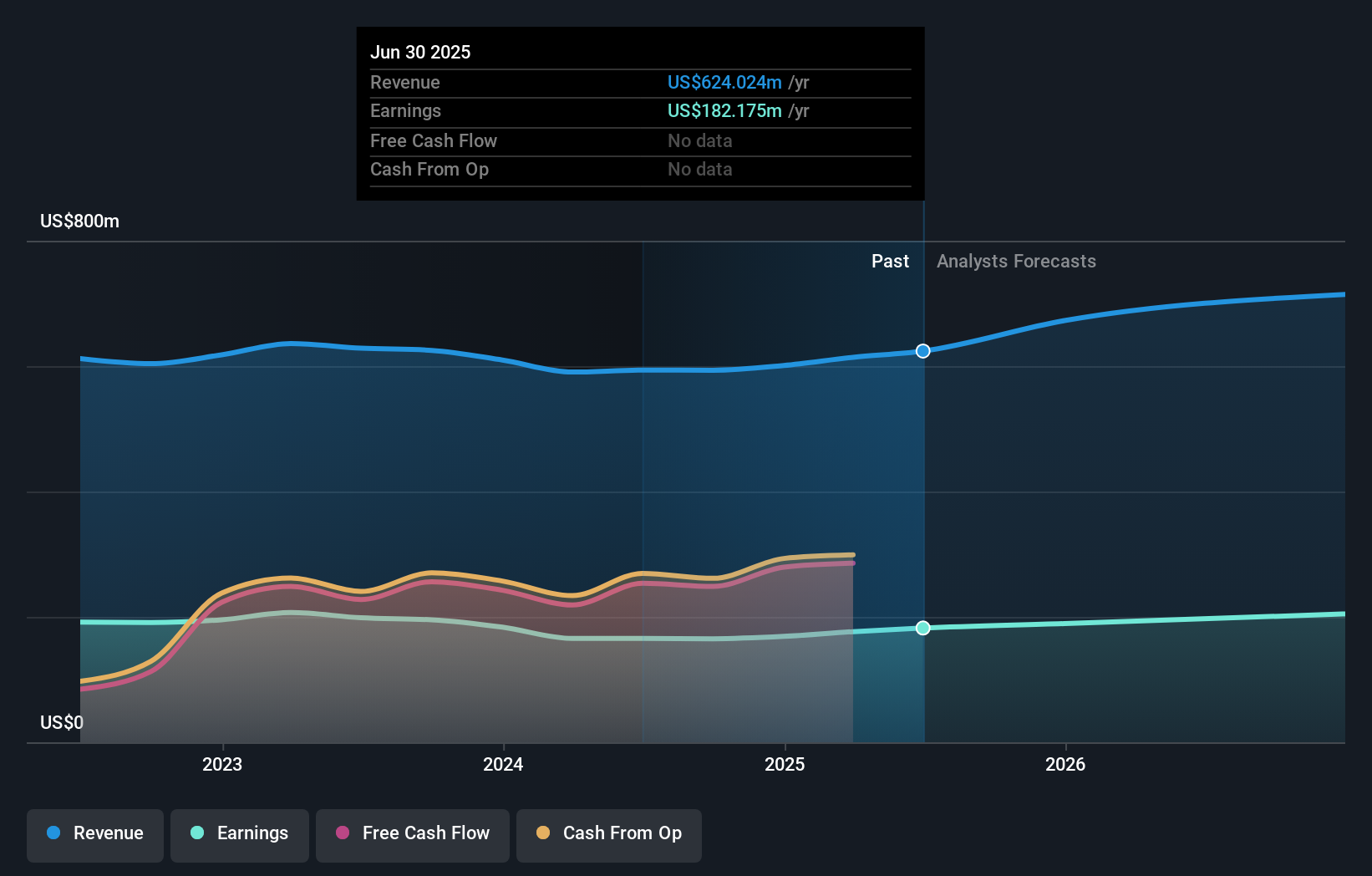Image resolution: width=1372 pixels, height=876 pixels.
Task: Click the US$624.024m revenue value
Action: point(724,83)
